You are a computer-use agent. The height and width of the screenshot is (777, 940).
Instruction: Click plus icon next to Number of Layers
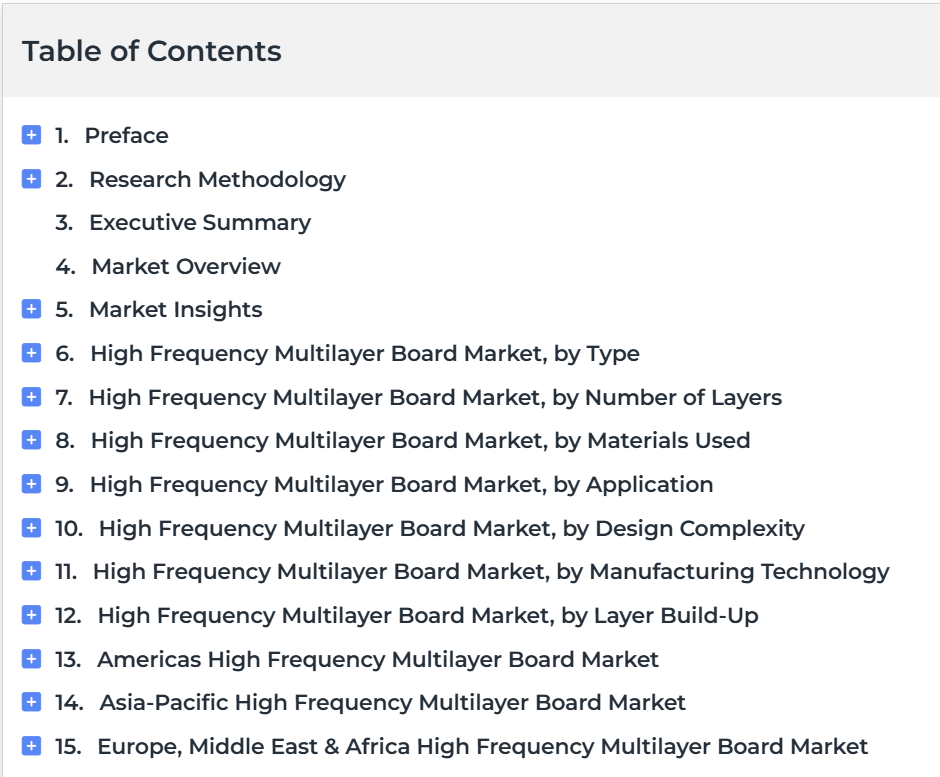point(31,397)
